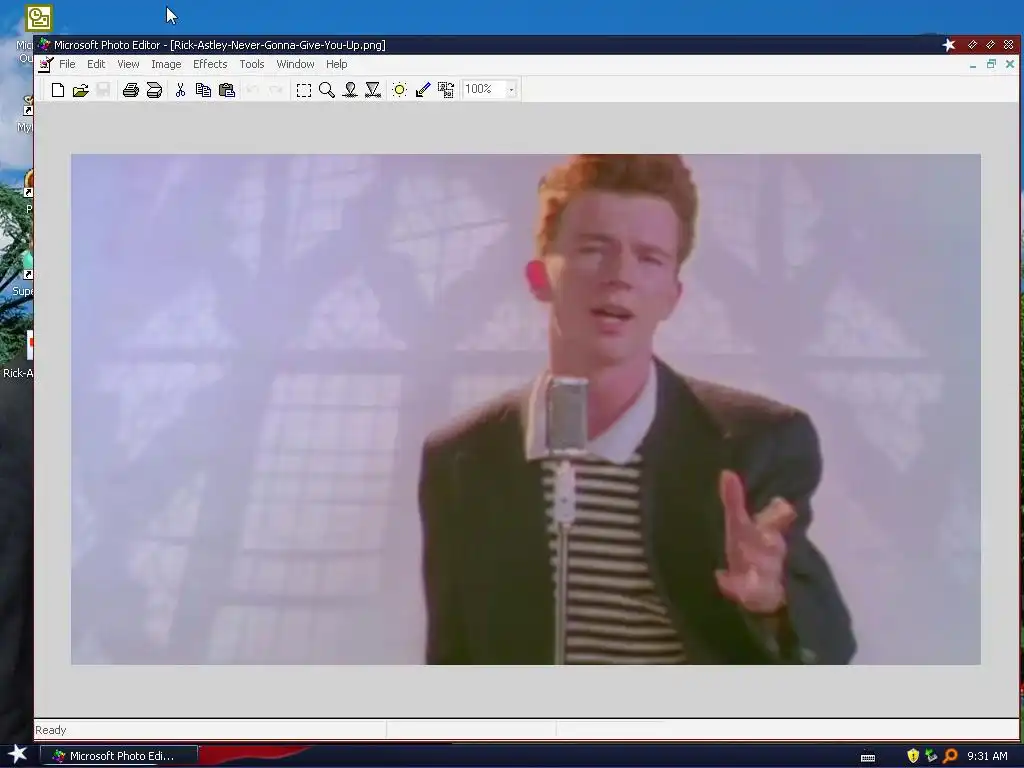This screenshot has height=768, width=1024.
Task: Expand the 100% zoom dropdown arrow
Action: (511, 89)
